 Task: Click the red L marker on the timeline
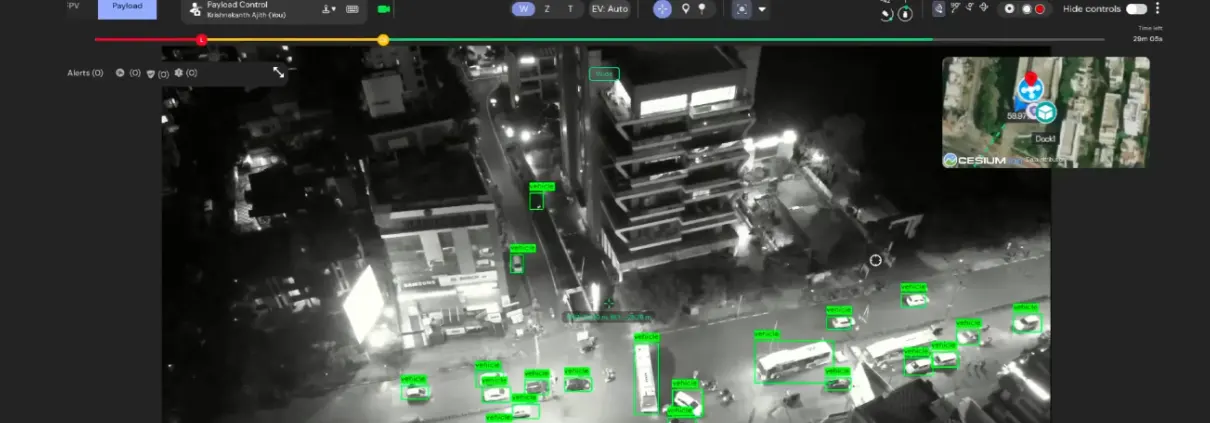pos(202,40)
